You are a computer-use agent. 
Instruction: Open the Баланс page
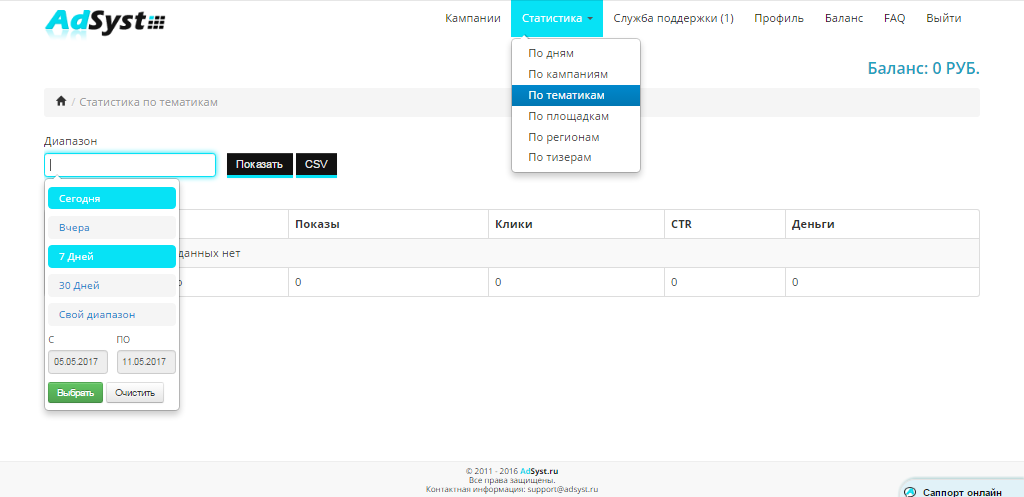coord(844,18)
